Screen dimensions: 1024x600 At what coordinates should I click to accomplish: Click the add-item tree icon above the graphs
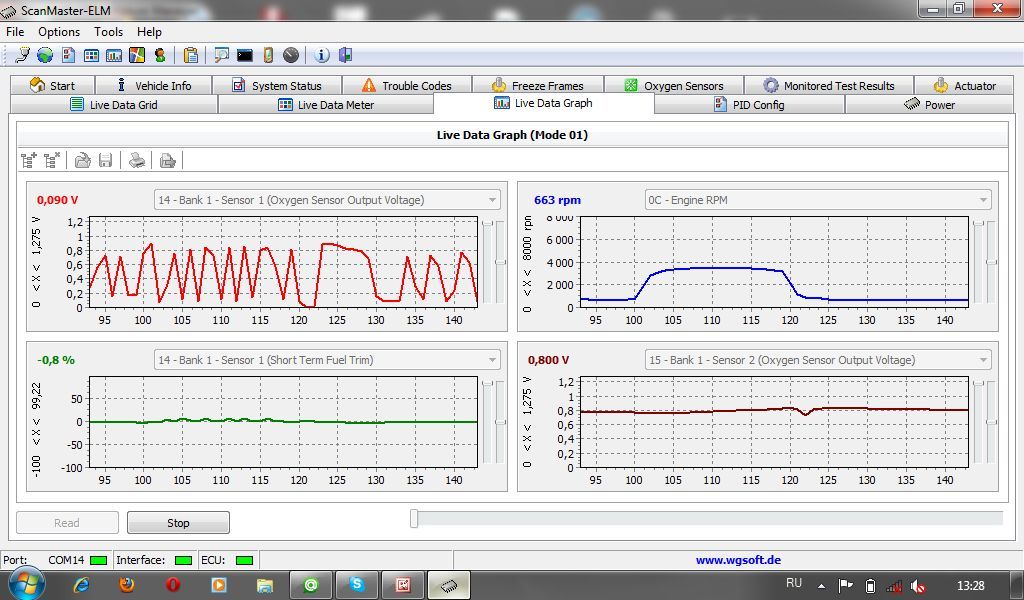click(29, 160)
